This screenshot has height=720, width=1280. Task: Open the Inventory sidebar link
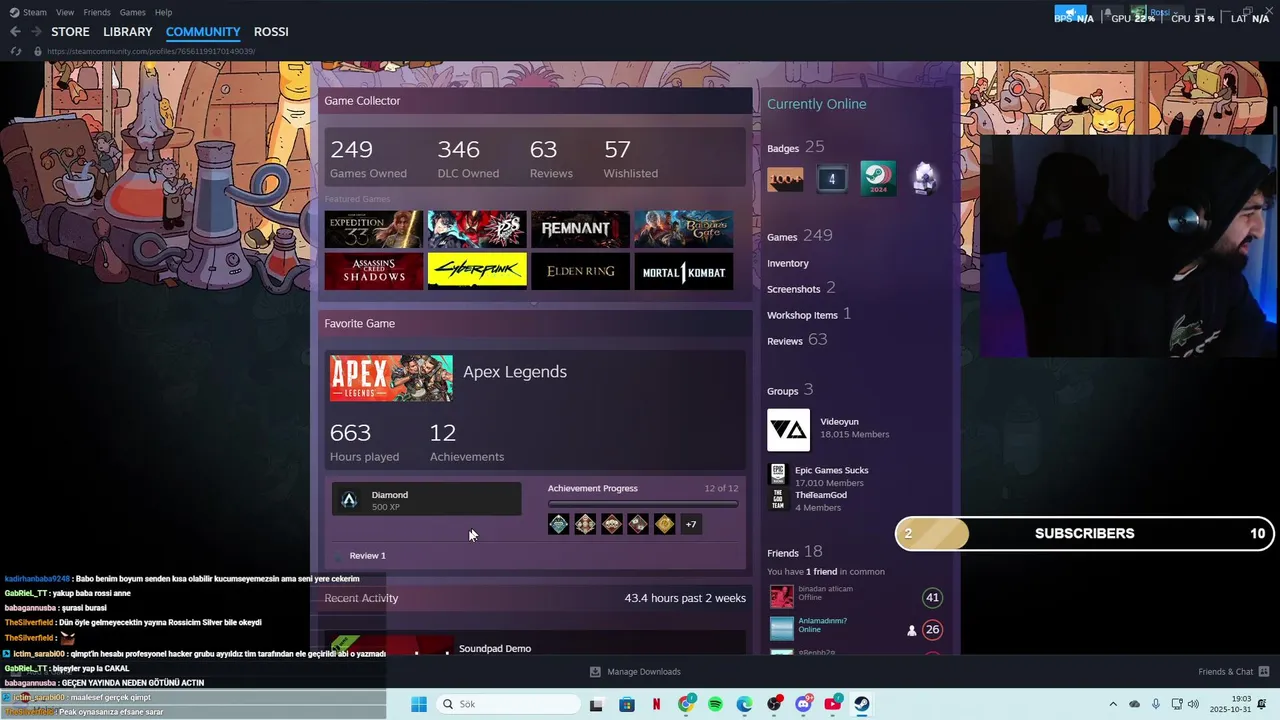pyautogui.click(x=788, y=263)
